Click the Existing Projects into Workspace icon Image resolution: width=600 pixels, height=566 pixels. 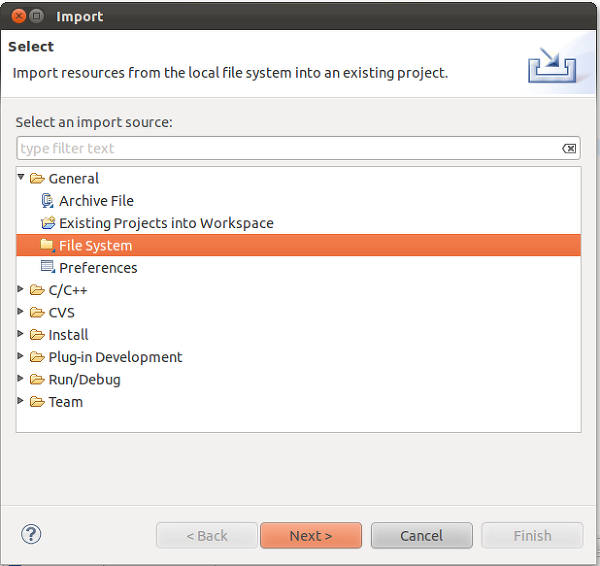click(x=48, y=223)
